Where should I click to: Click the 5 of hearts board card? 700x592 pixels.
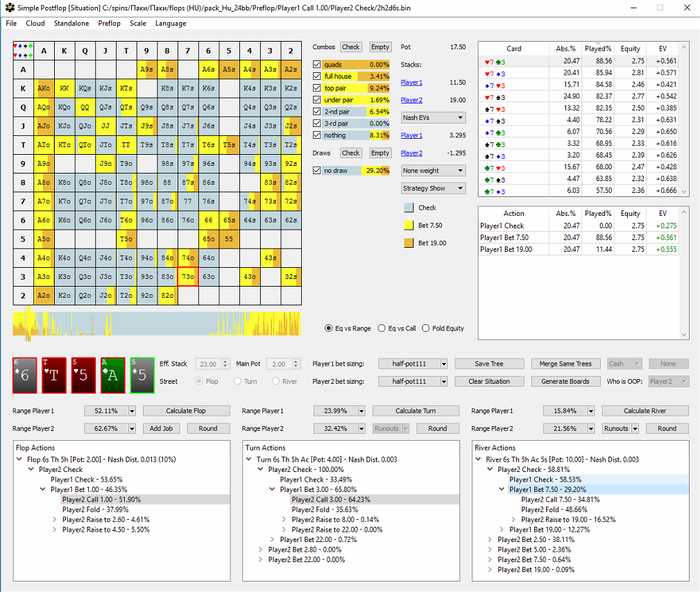[x=83, y=375]
